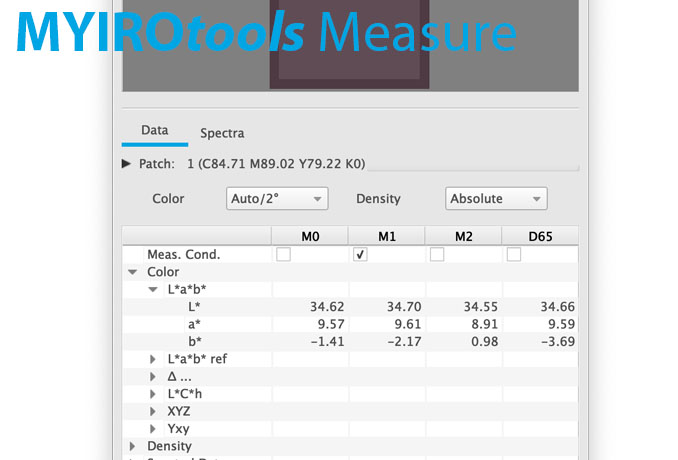Uncheck the M1 measurement condition checkbox
The height and width of the screenshot is (460, 678).
pos(360,254)
